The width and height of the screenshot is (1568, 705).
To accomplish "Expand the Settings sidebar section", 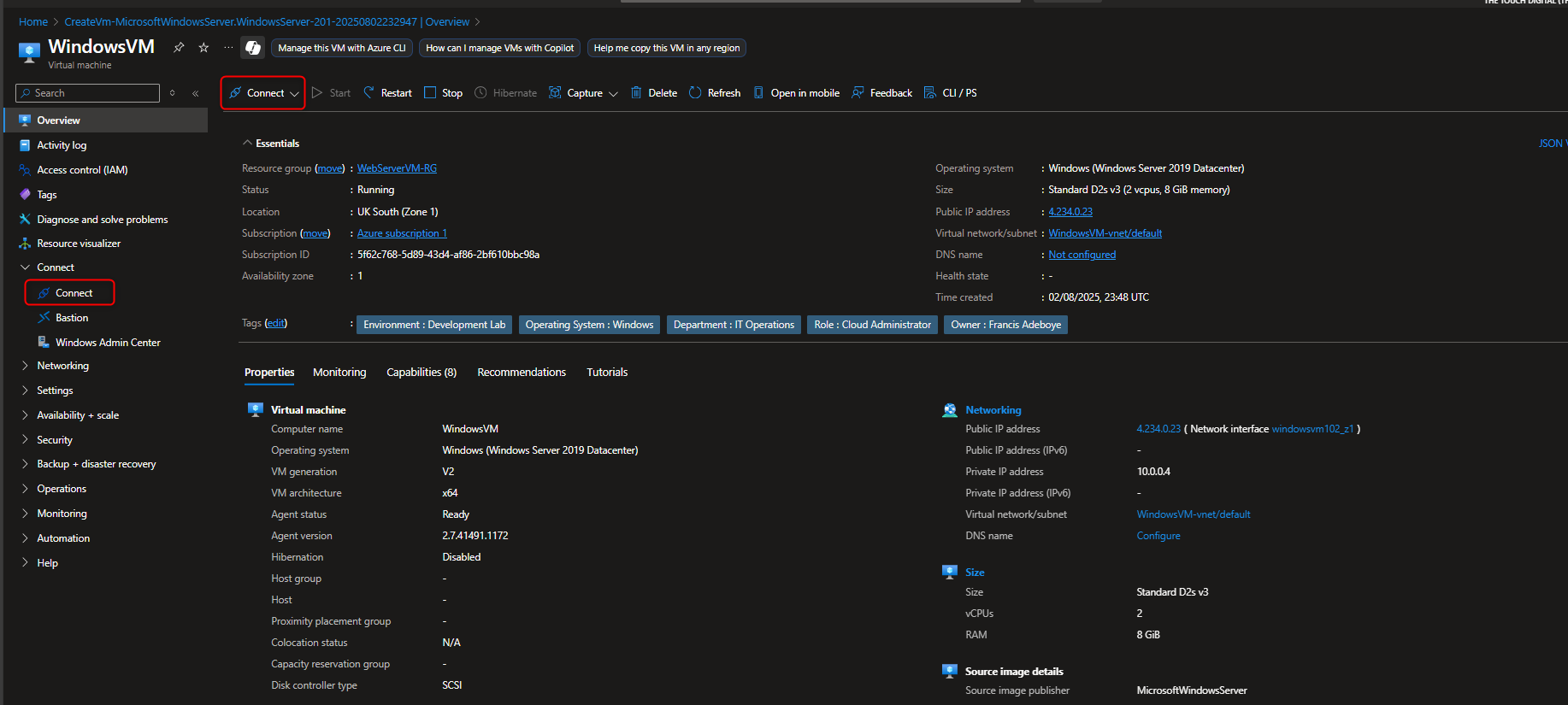I will pyautogui.click(x=55, y=391).
